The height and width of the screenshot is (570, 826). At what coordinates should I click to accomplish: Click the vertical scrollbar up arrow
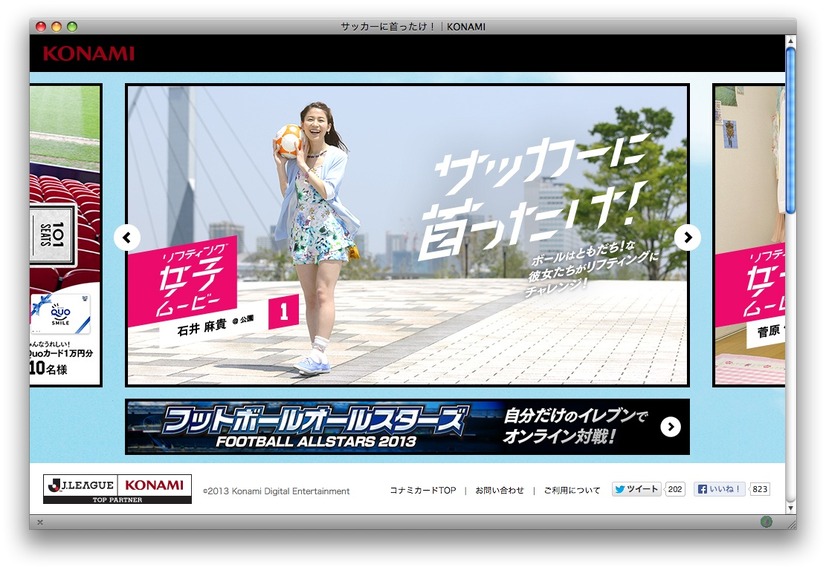click(x=790, y=40)
